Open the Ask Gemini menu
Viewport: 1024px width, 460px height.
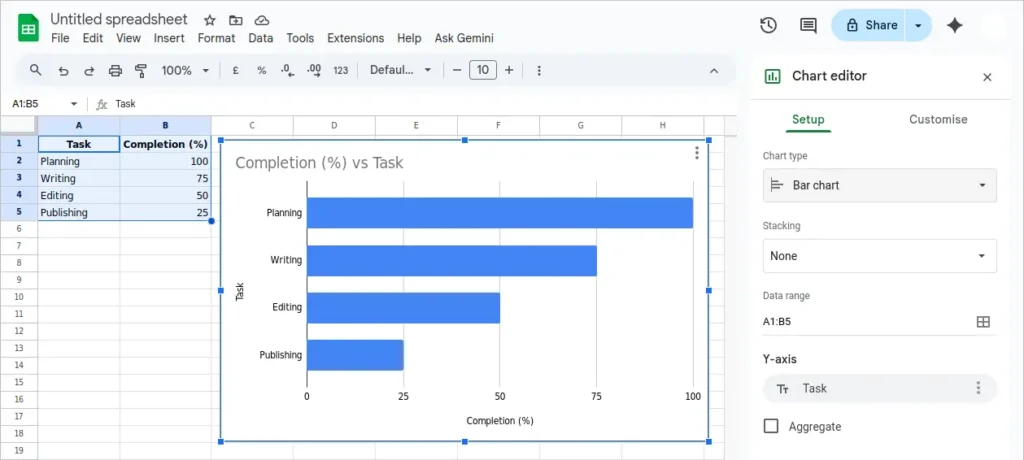click(x=464, y=39)
